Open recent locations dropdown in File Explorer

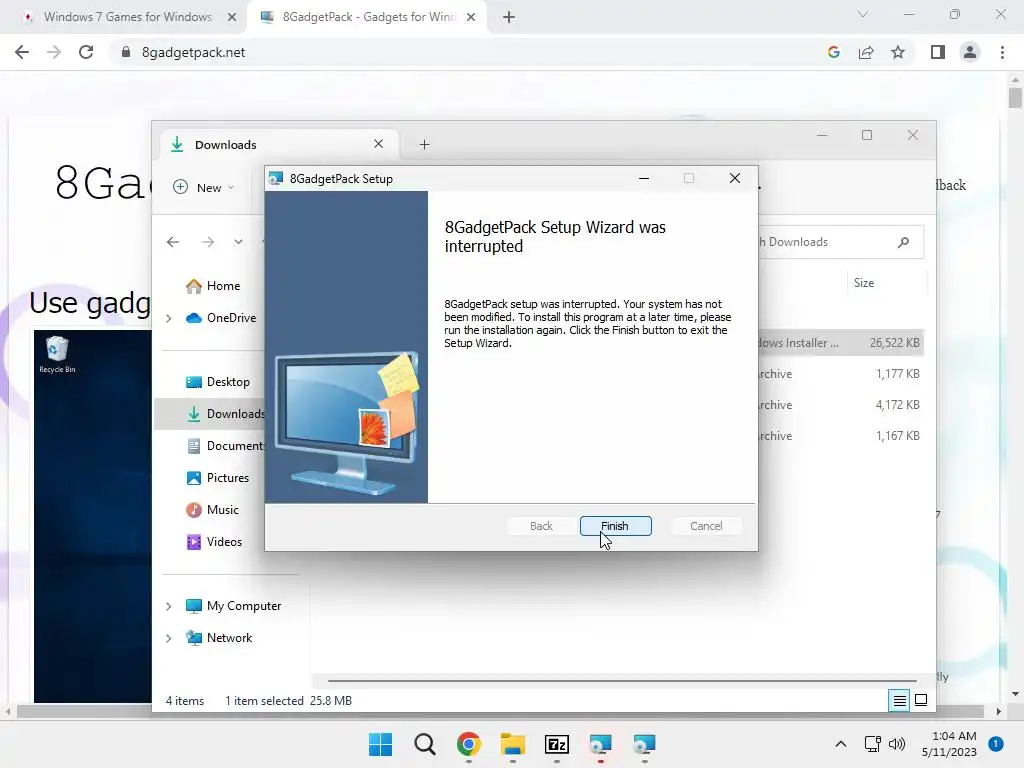click(x=238, y=242)
